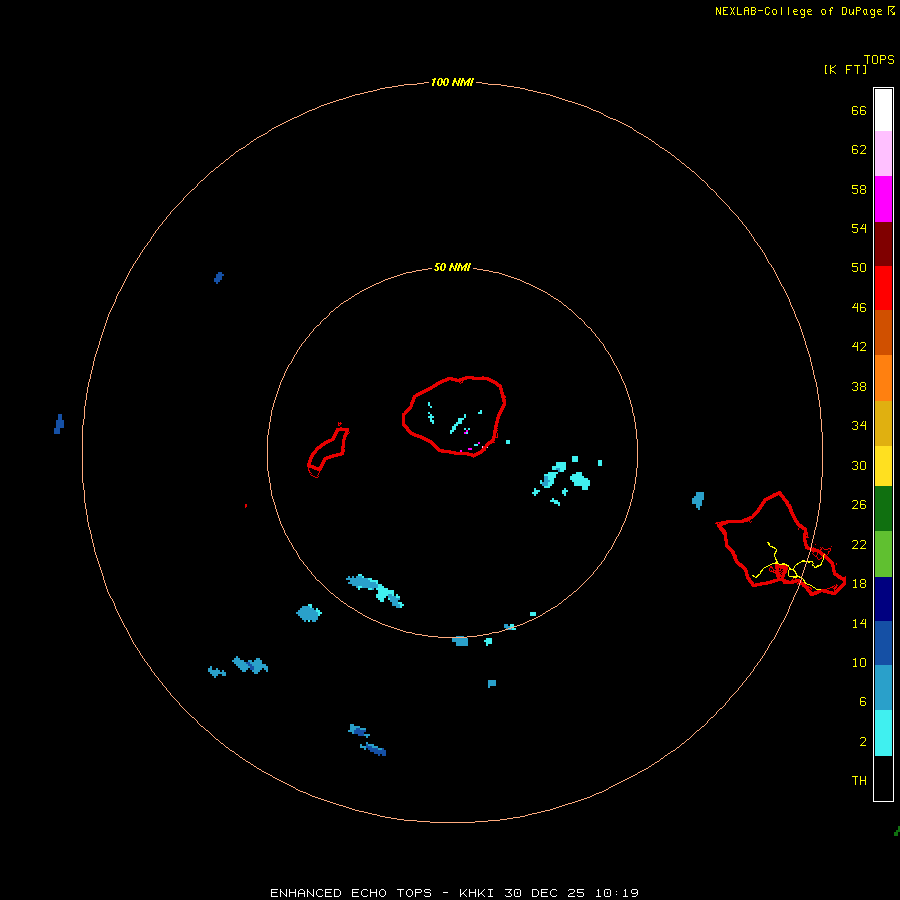Viewport: 900px width, 900px height.
Task: Click the gold swatch between 34 and 38
Action: point(883,423)
